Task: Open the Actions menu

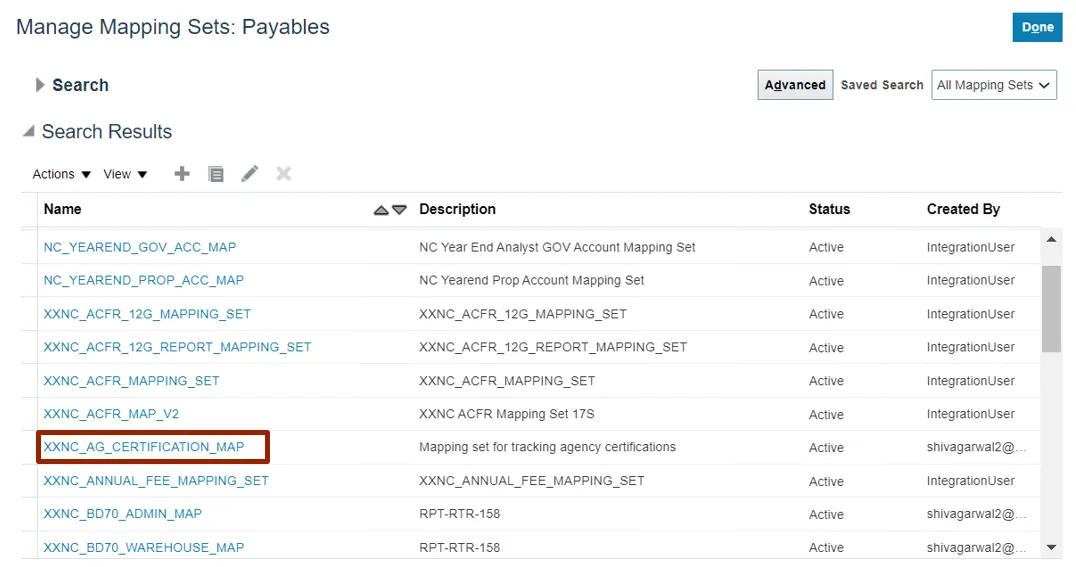Action: [62, 174]
